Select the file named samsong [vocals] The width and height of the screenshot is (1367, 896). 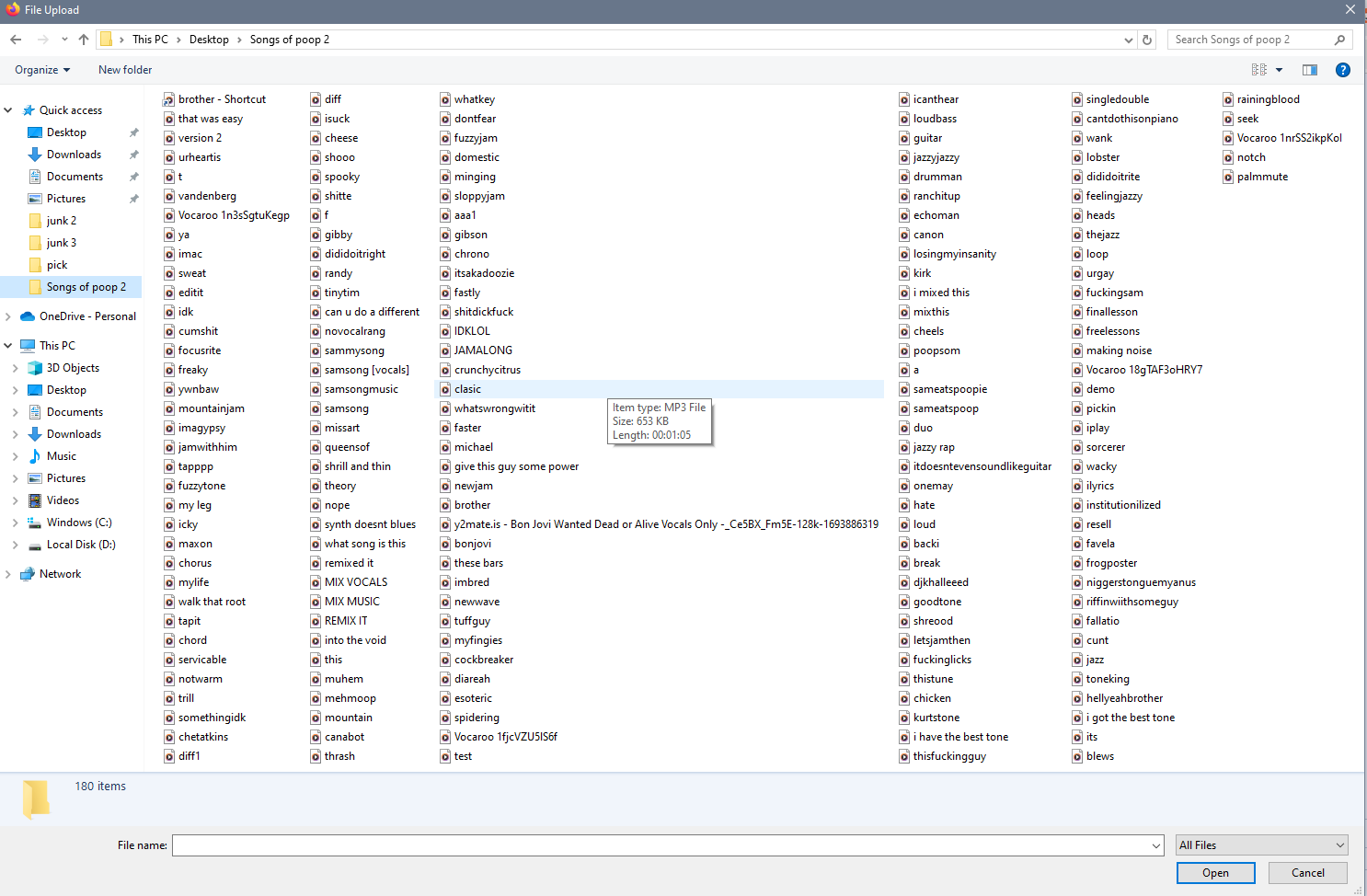[x=367, y=370]
